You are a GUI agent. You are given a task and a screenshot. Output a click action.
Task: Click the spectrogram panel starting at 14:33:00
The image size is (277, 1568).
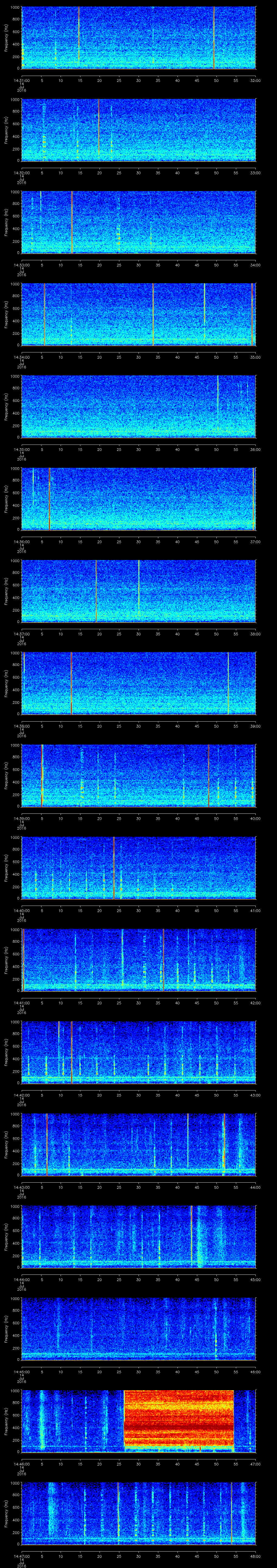[139, 222]
